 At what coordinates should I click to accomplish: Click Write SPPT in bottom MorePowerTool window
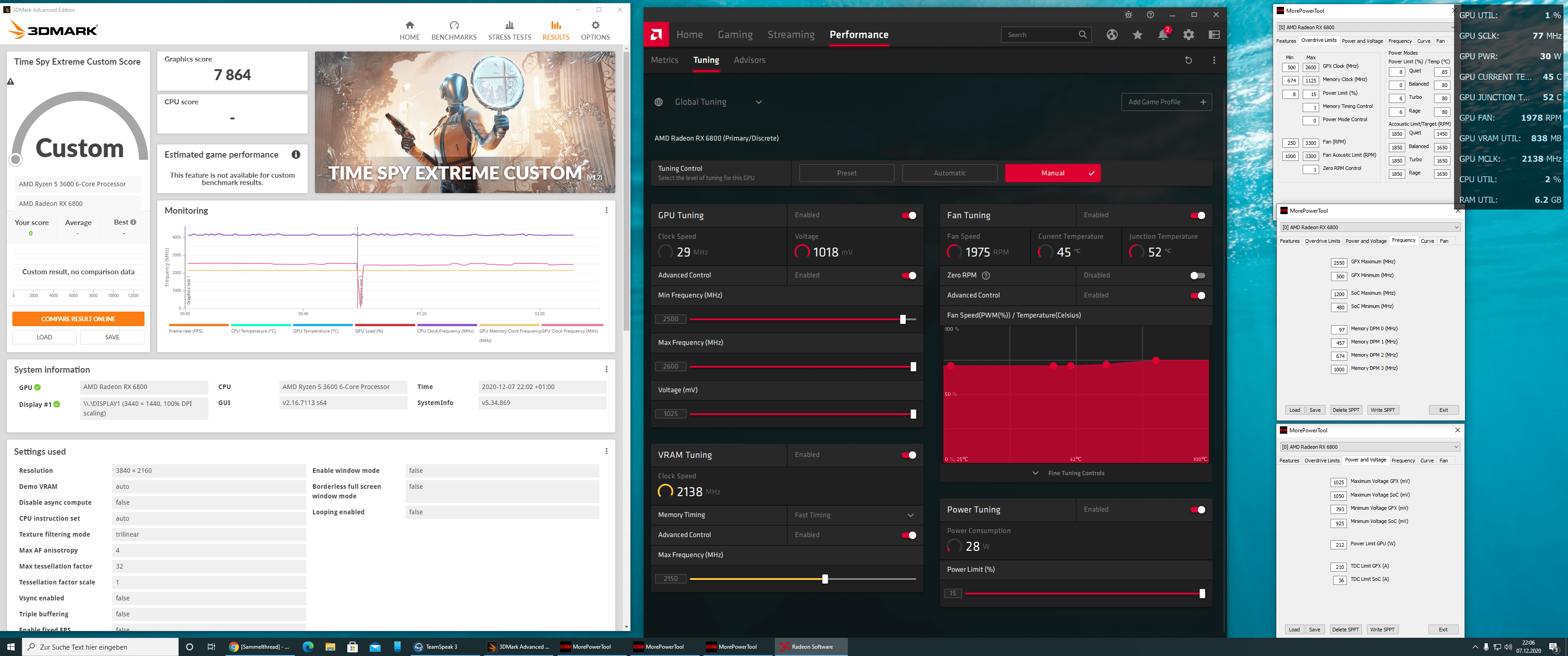click(x=1382, y=630)
